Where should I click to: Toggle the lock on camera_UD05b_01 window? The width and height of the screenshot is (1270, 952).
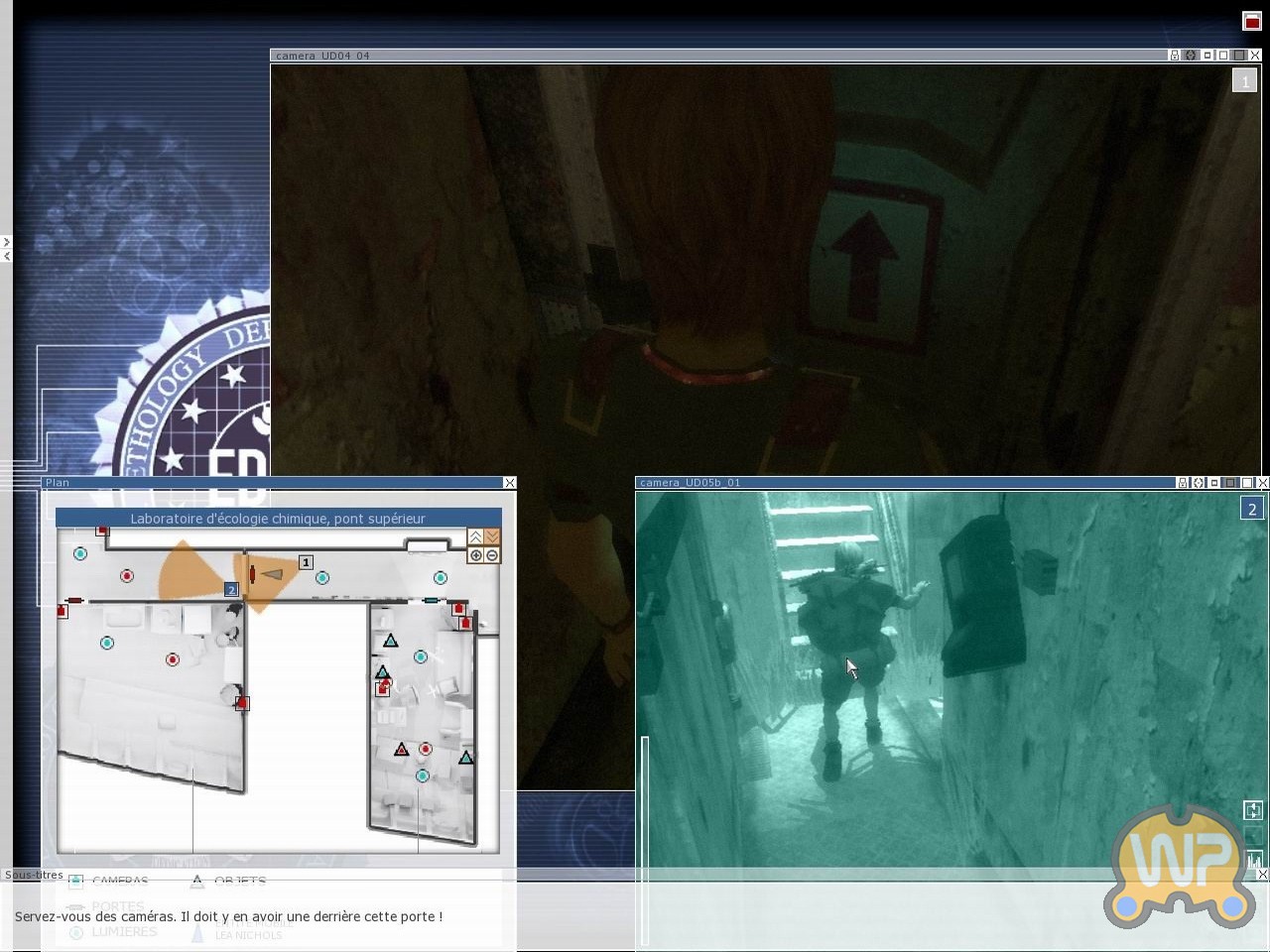coord(1182,483)
